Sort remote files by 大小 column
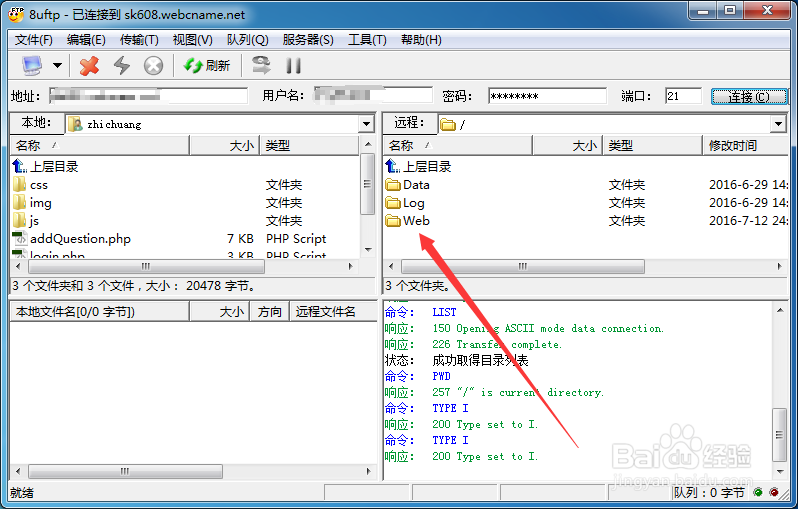 pos(567,146)
